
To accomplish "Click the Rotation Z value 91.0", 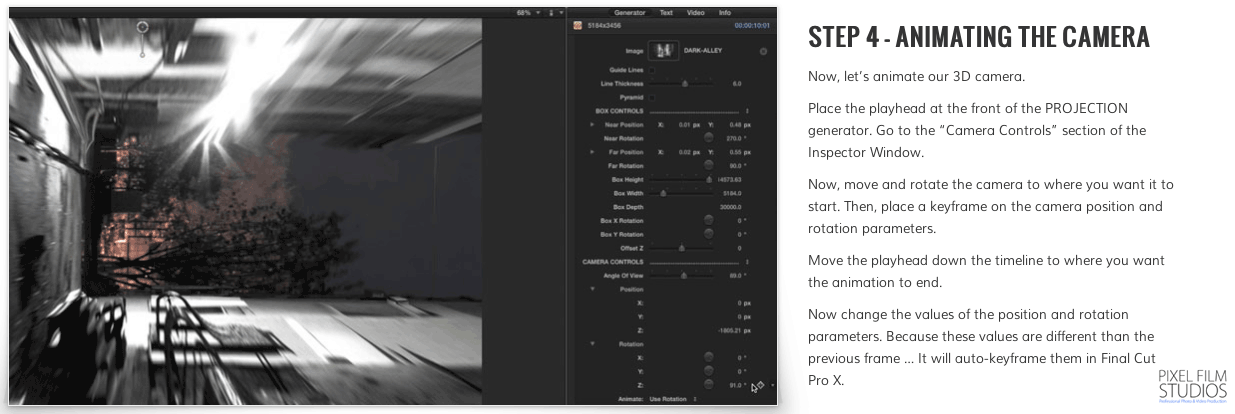I will point(738,384).
